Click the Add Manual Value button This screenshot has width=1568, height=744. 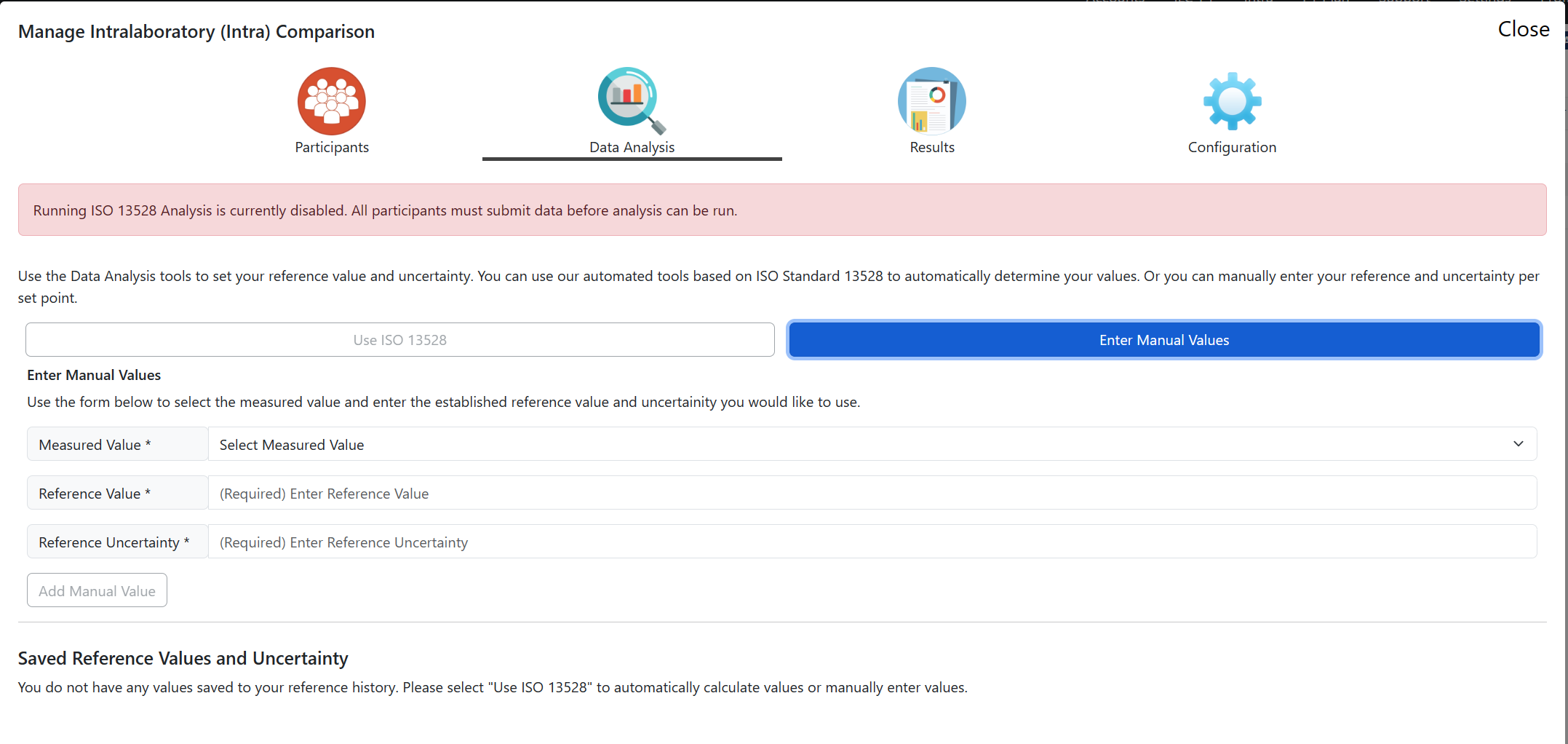97,590
